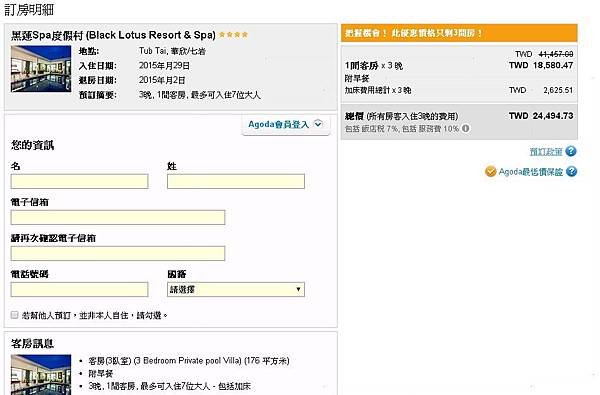Viewport: 600px width, 395px height.
Task: Click the check-in date 2015年月29日
Action: coord(164,65)
